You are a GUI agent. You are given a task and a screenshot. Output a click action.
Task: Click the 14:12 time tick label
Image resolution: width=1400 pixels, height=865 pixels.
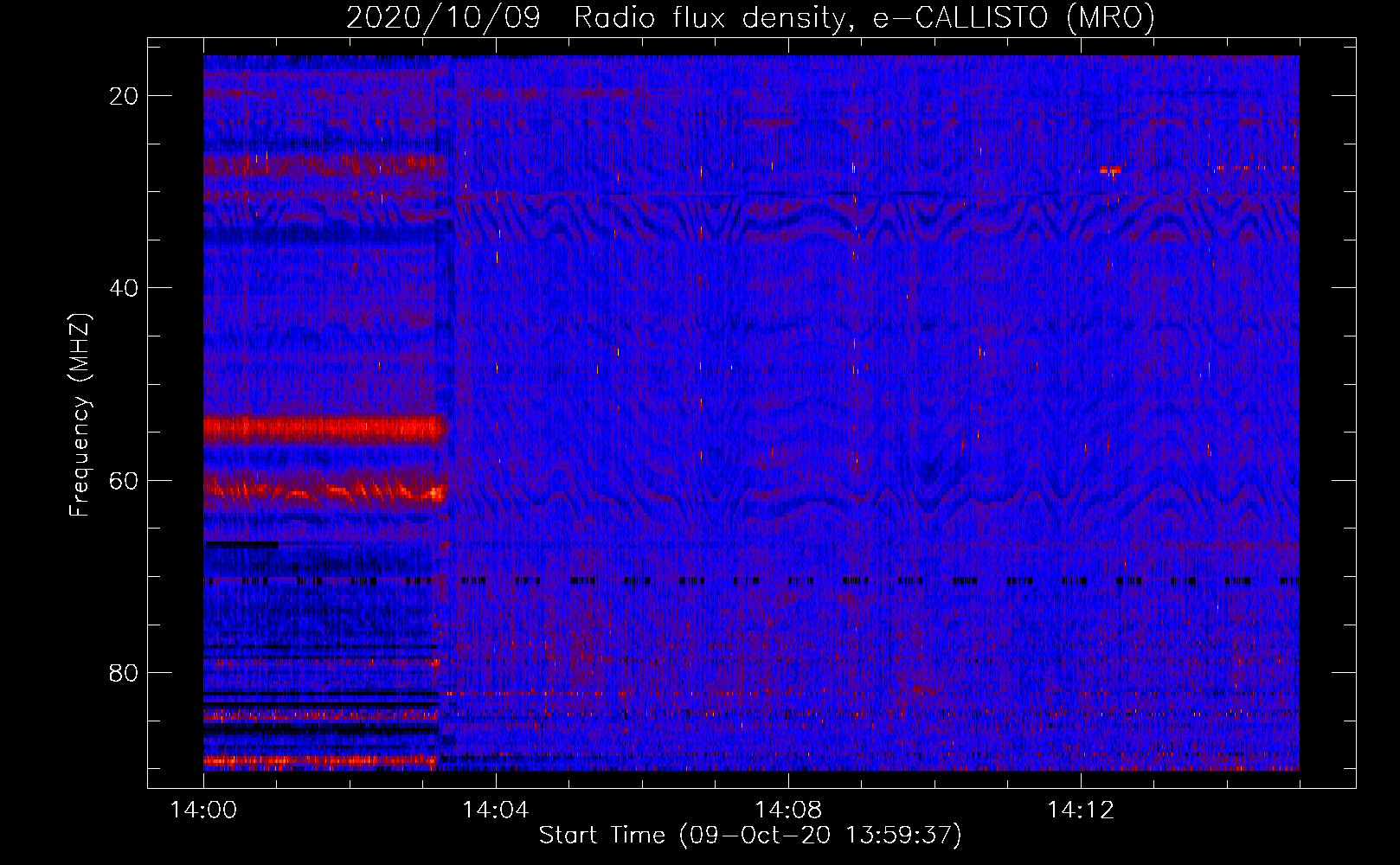pos(1081,811)
